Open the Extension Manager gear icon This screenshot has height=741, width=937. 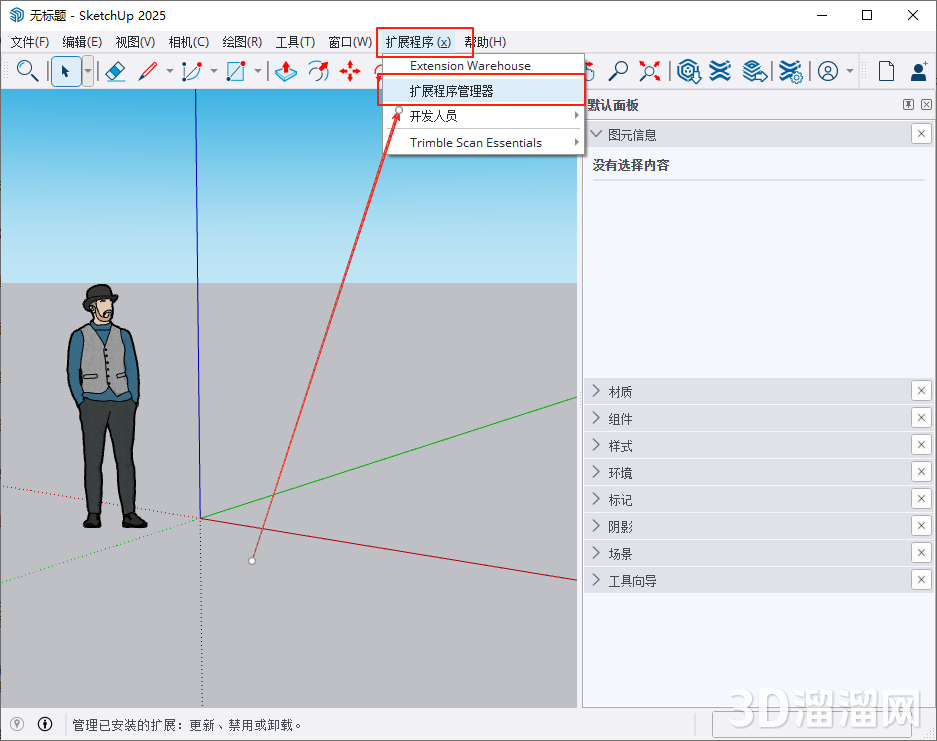pyautogui.click(x=789, y=71)
